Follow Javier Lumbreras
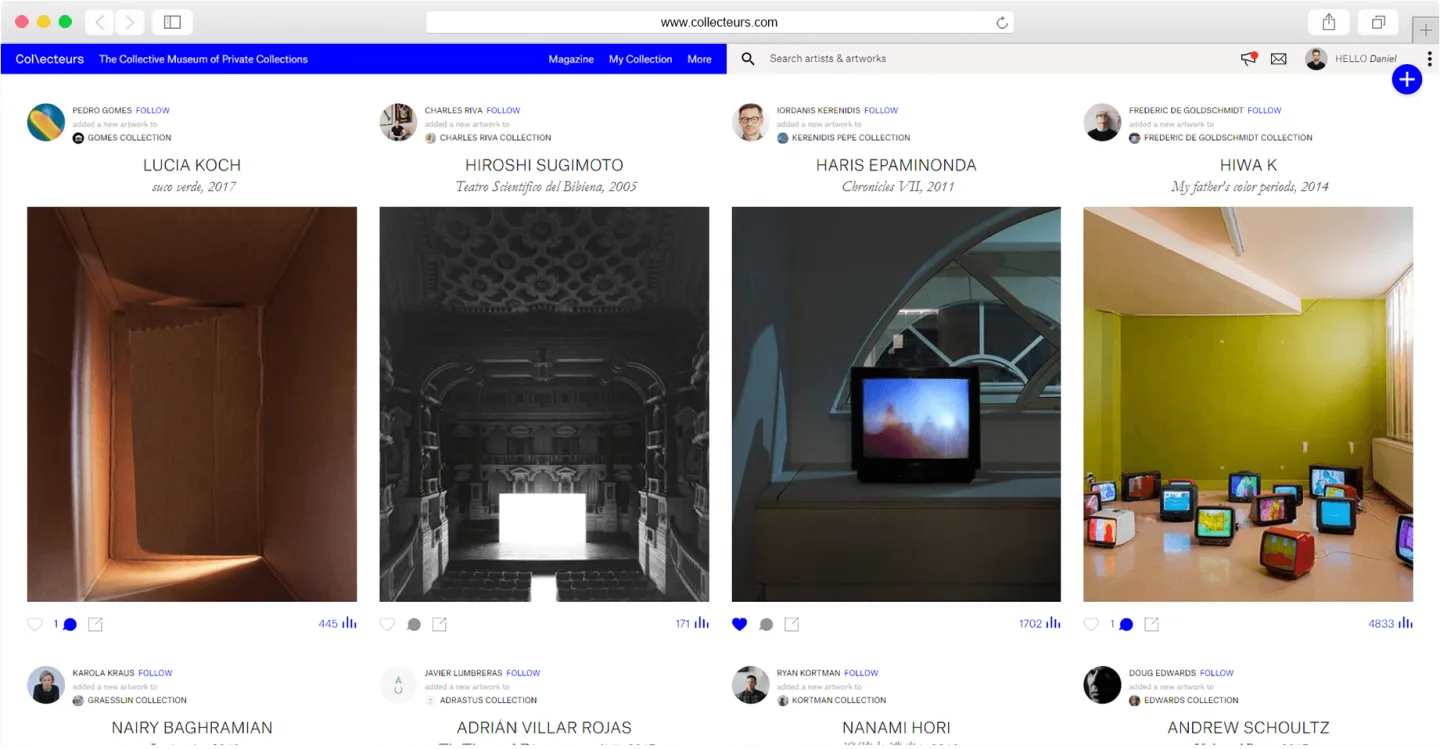The width and height of the screenshot is (1440, 749). coord(523,673)
